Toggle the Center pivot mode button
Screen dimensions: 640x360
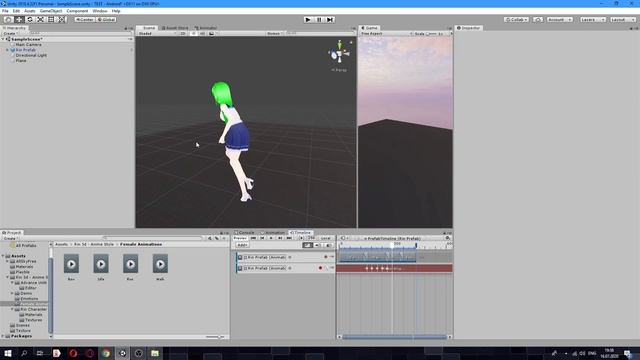[84, 20]
